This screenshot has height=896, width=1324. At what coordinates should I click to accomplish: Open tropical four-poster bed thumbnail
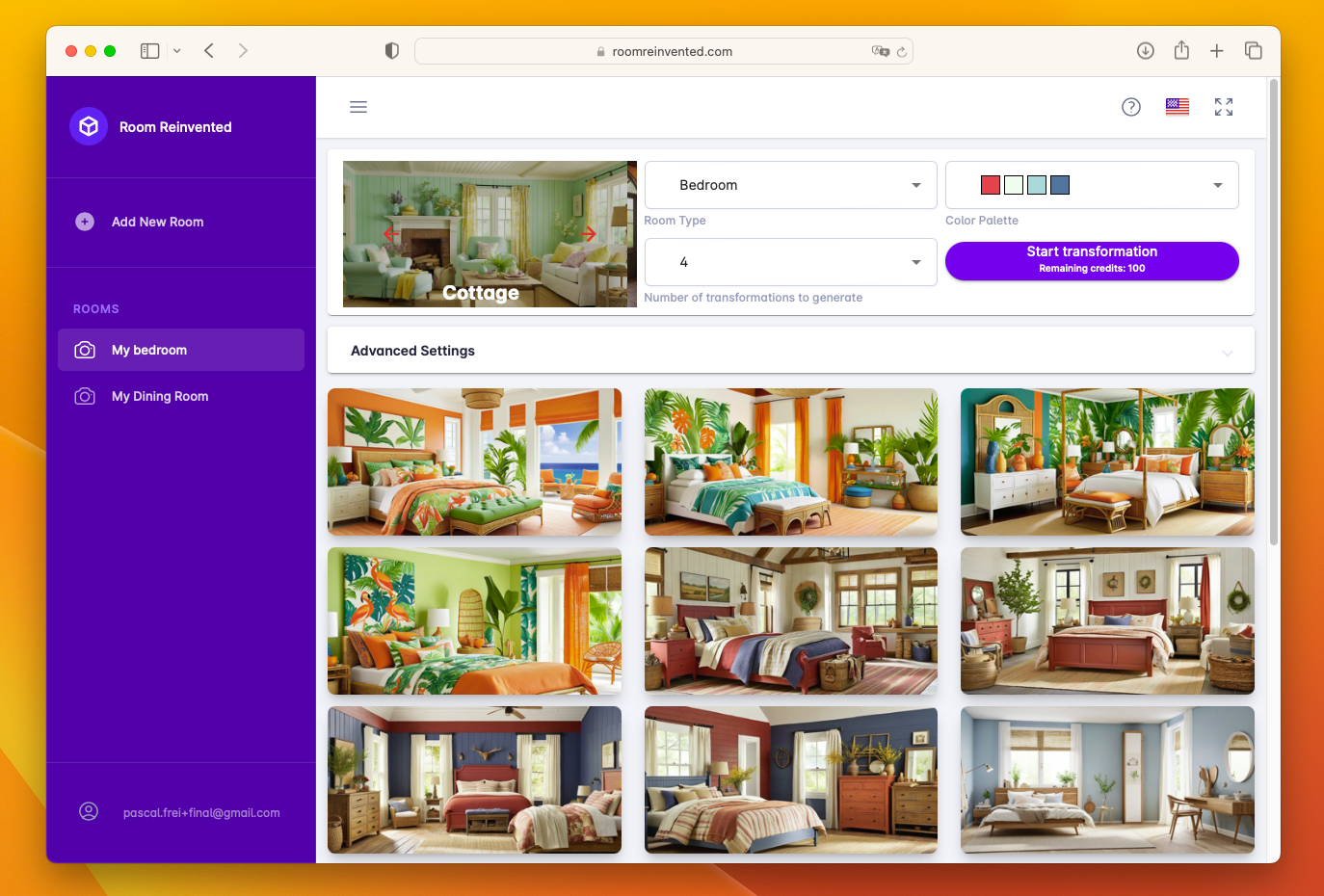point(1107,461)
